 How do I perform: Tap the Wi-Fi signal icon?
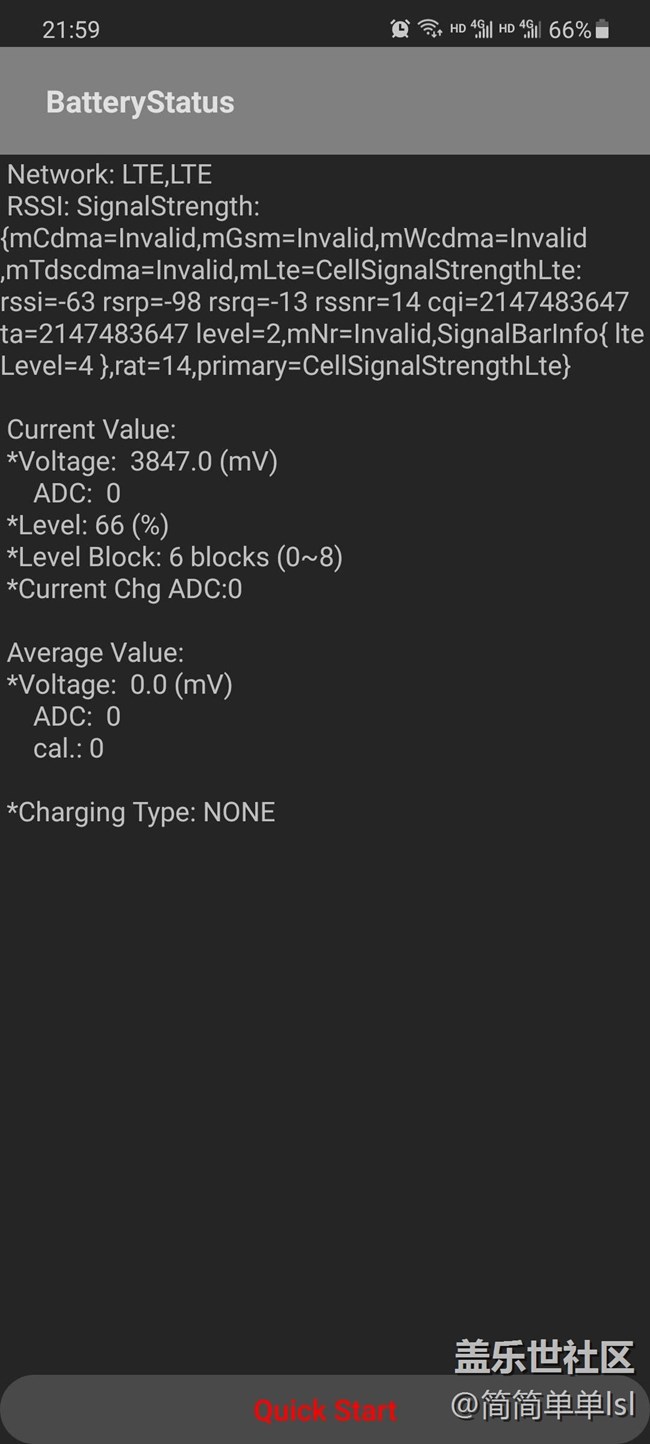(x=431, y=29)
